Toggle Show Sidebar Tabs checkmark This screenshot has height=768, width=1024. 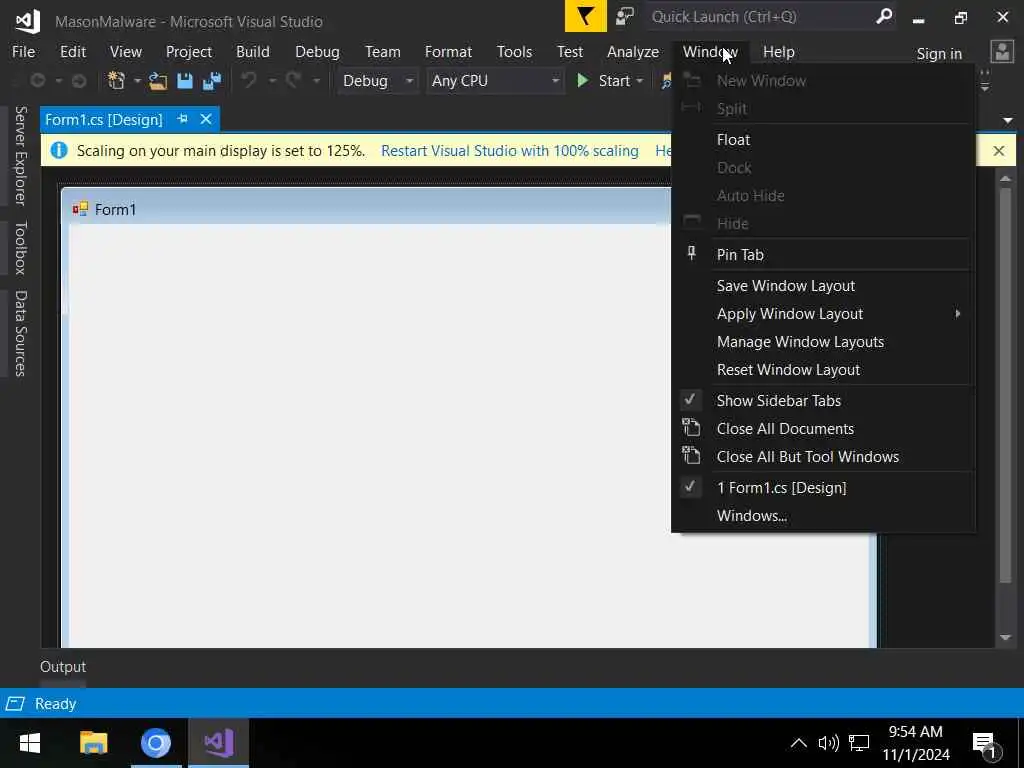click(x=691, y=399)
